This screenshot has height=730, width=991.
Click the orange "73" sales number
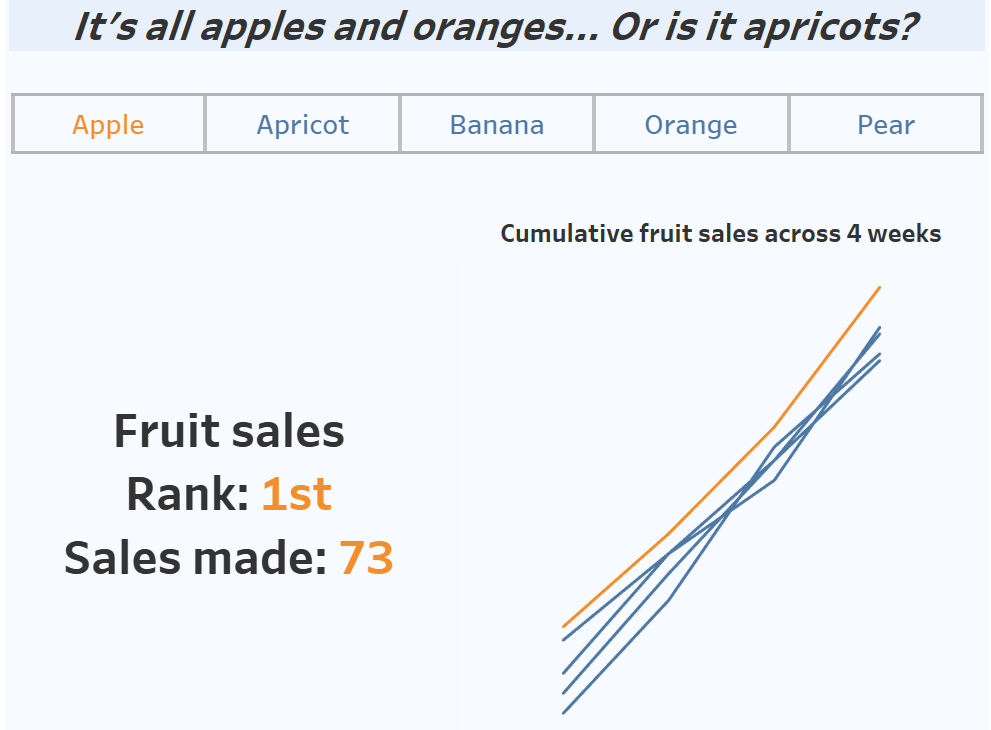(366, 558)
